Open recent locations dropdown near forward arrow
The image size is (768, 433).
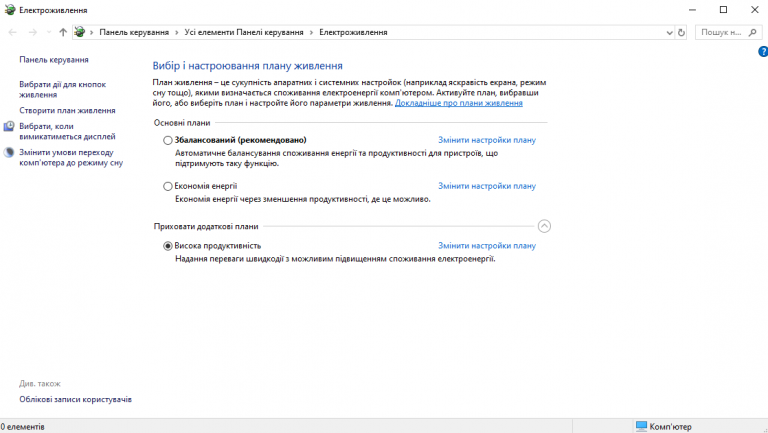(x=48, y=32)
